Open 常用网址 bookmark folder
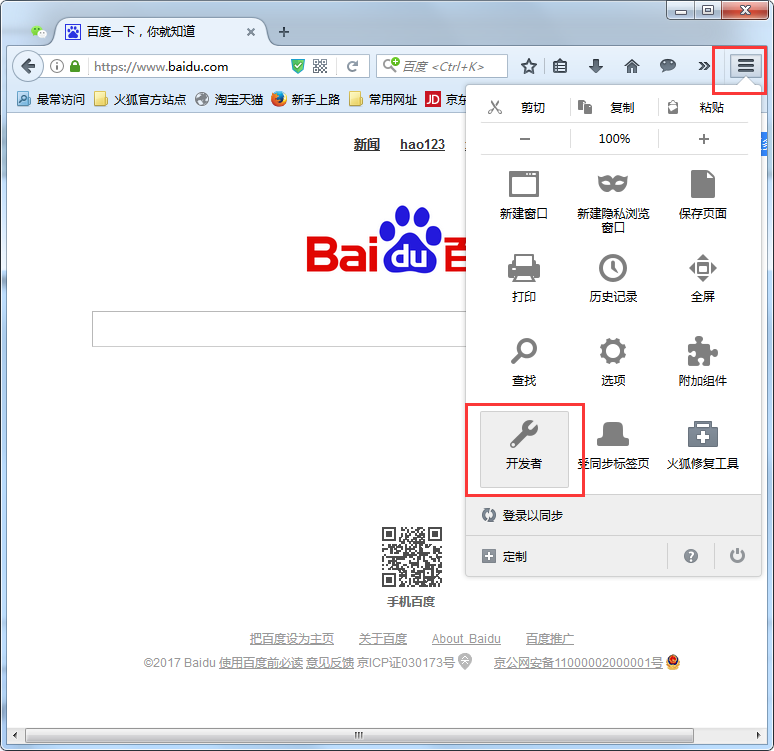Viewport: 774px width, 751px height. click(383, 99)
